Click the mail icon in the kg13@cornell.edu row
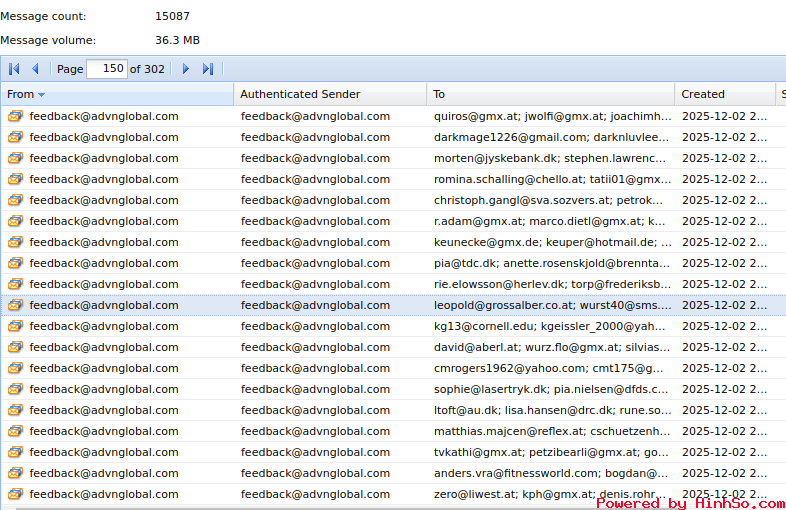Viewport: 786px width, 510px height. tap(15, 326)
